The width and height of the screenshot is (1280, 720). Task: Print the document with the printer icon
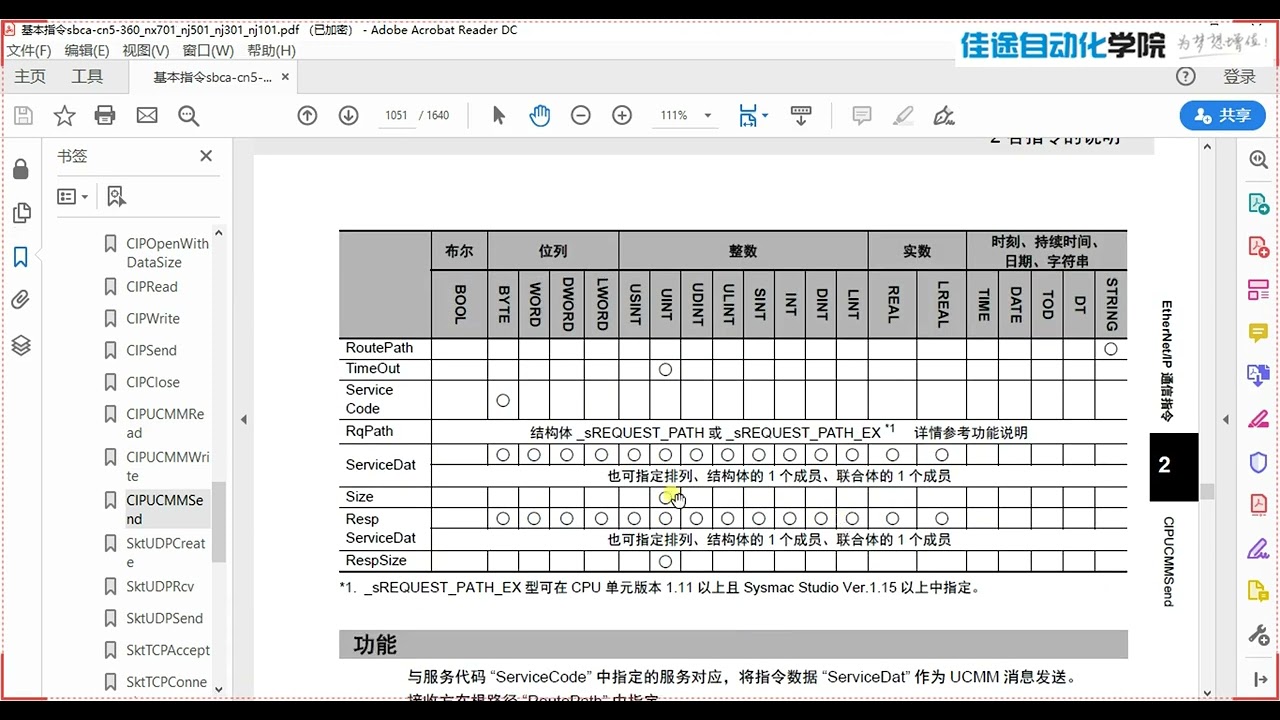pyautogui.click(x=105, y=116)
